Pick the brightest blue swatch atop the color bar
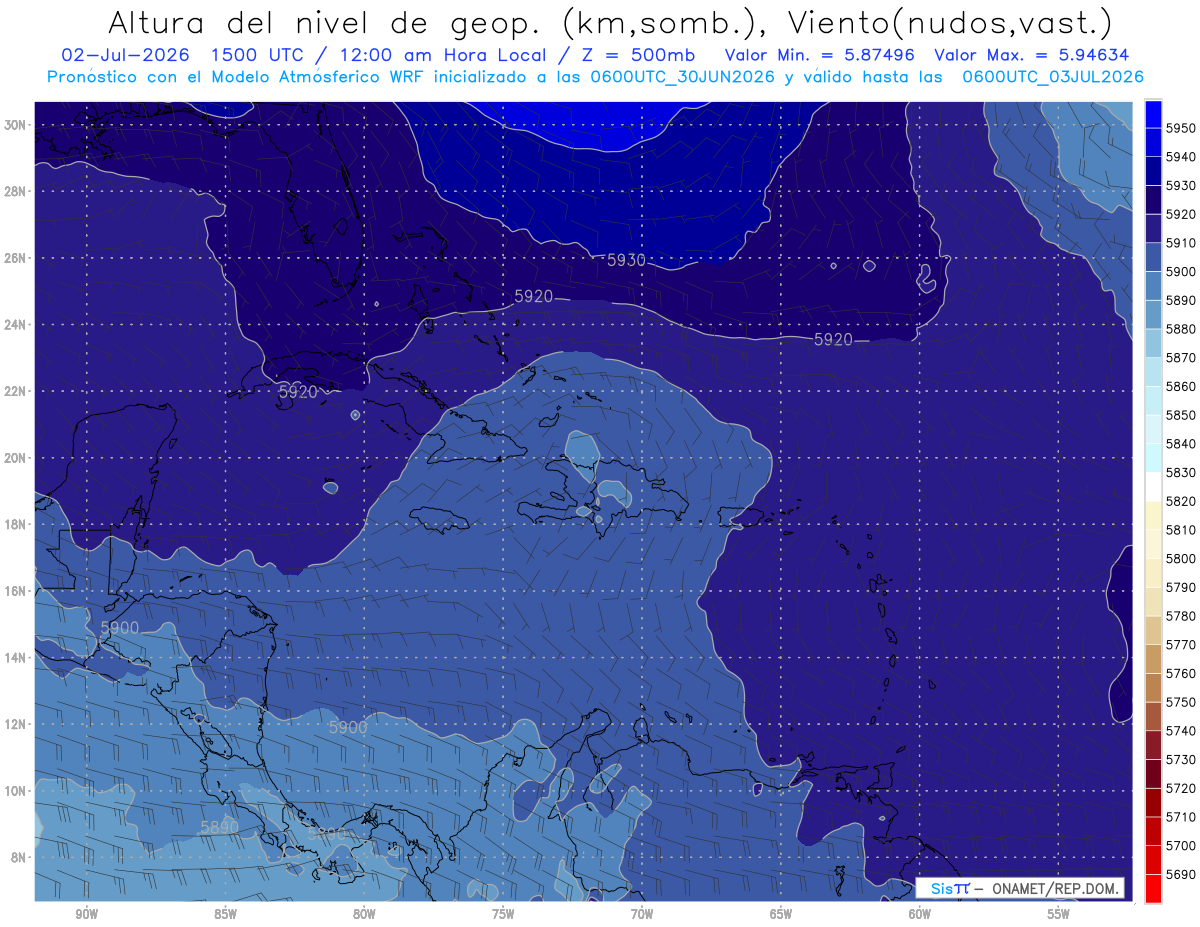This screenshot has width=1200, height=927. point(1153,113)
